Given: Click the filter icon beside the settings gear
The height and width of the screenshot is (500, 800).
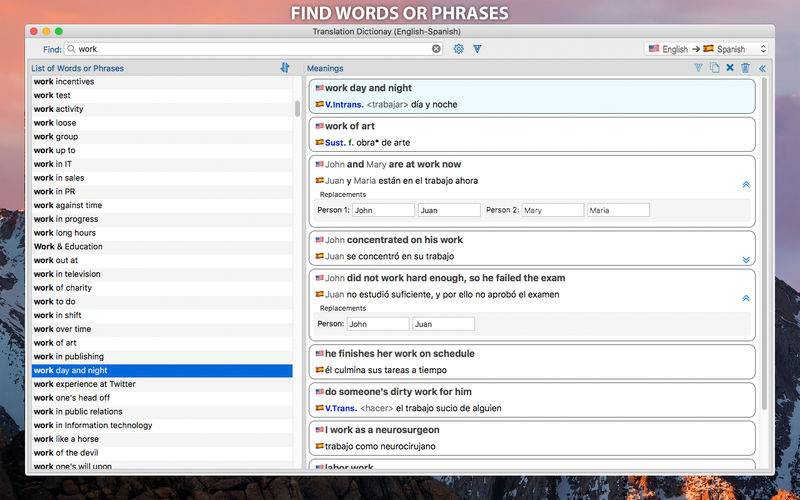Looking at the screenshot, I should pos(477,48).
